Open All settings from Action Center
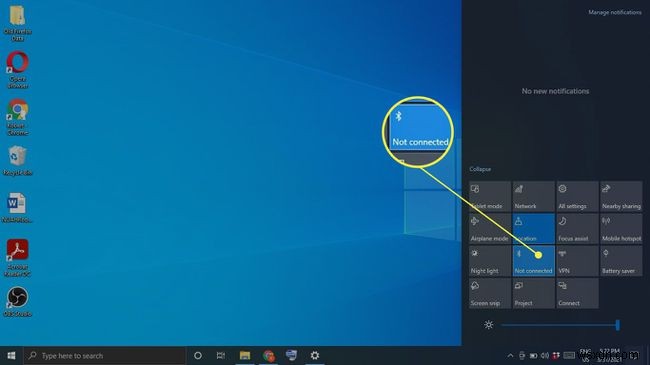Screen dimensions: 650x365 point(577,196)
